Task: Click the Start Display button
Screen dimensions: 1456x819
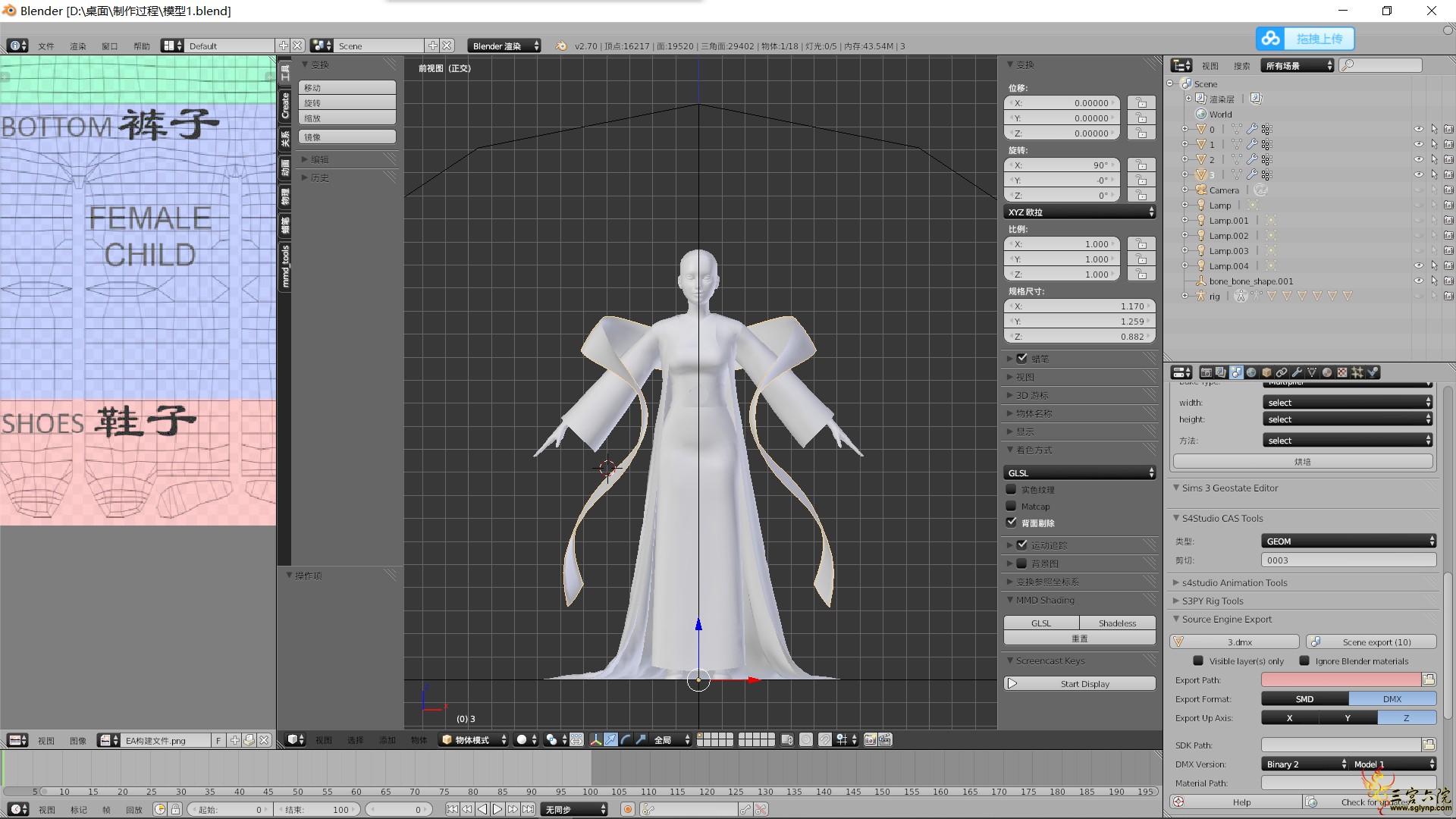Action: point(1080,683)
